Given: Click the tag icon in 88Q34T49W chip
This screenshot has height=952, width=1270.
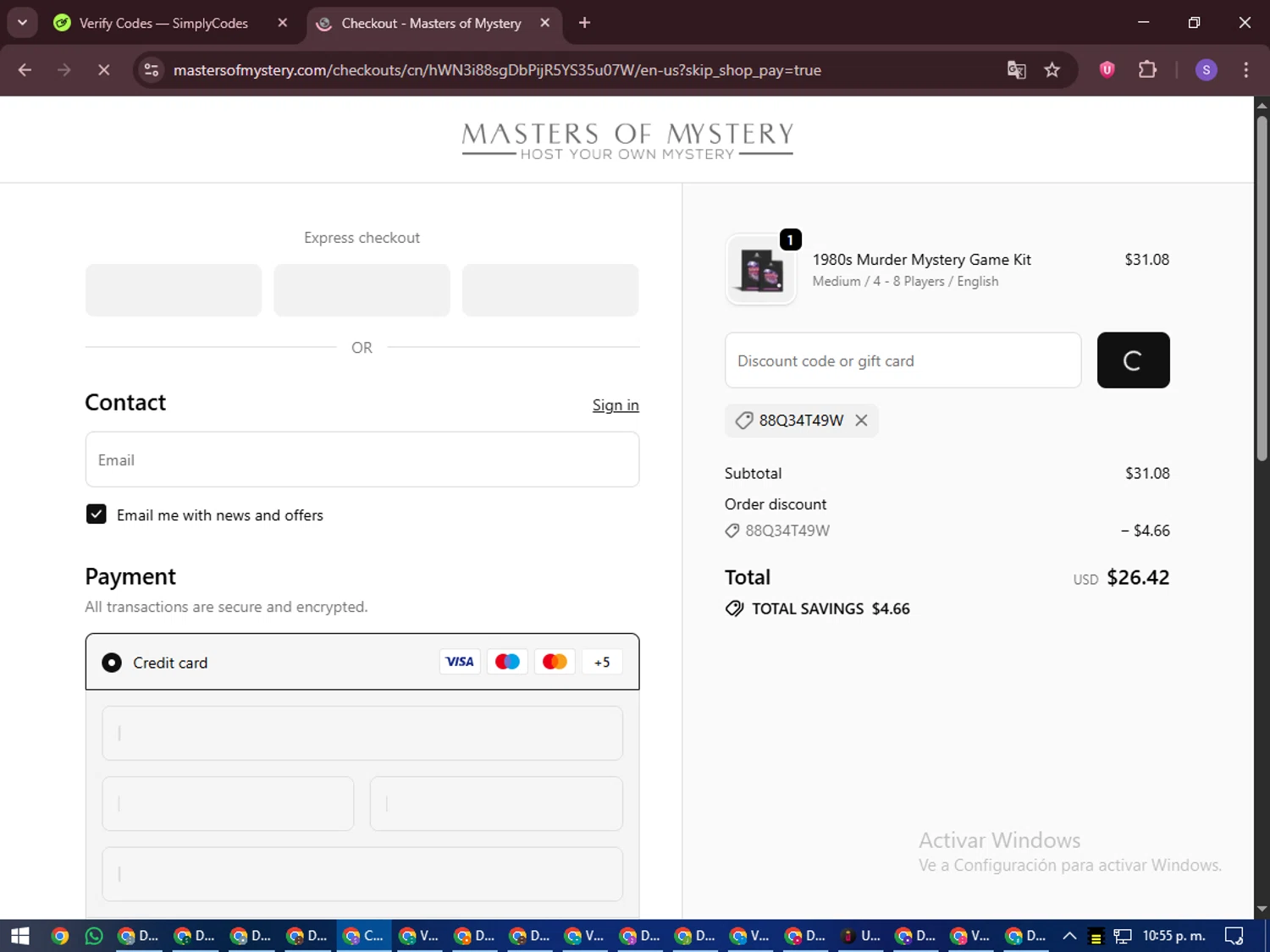Looking at the screenshot, I should point(743,421).
